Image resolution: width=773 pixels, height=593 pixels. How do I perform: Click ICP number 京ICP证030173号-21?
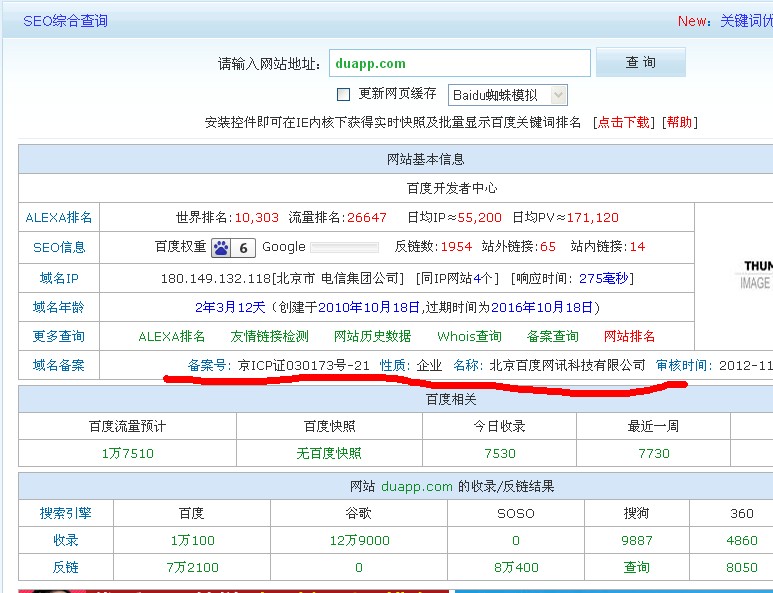coord(304,366)
